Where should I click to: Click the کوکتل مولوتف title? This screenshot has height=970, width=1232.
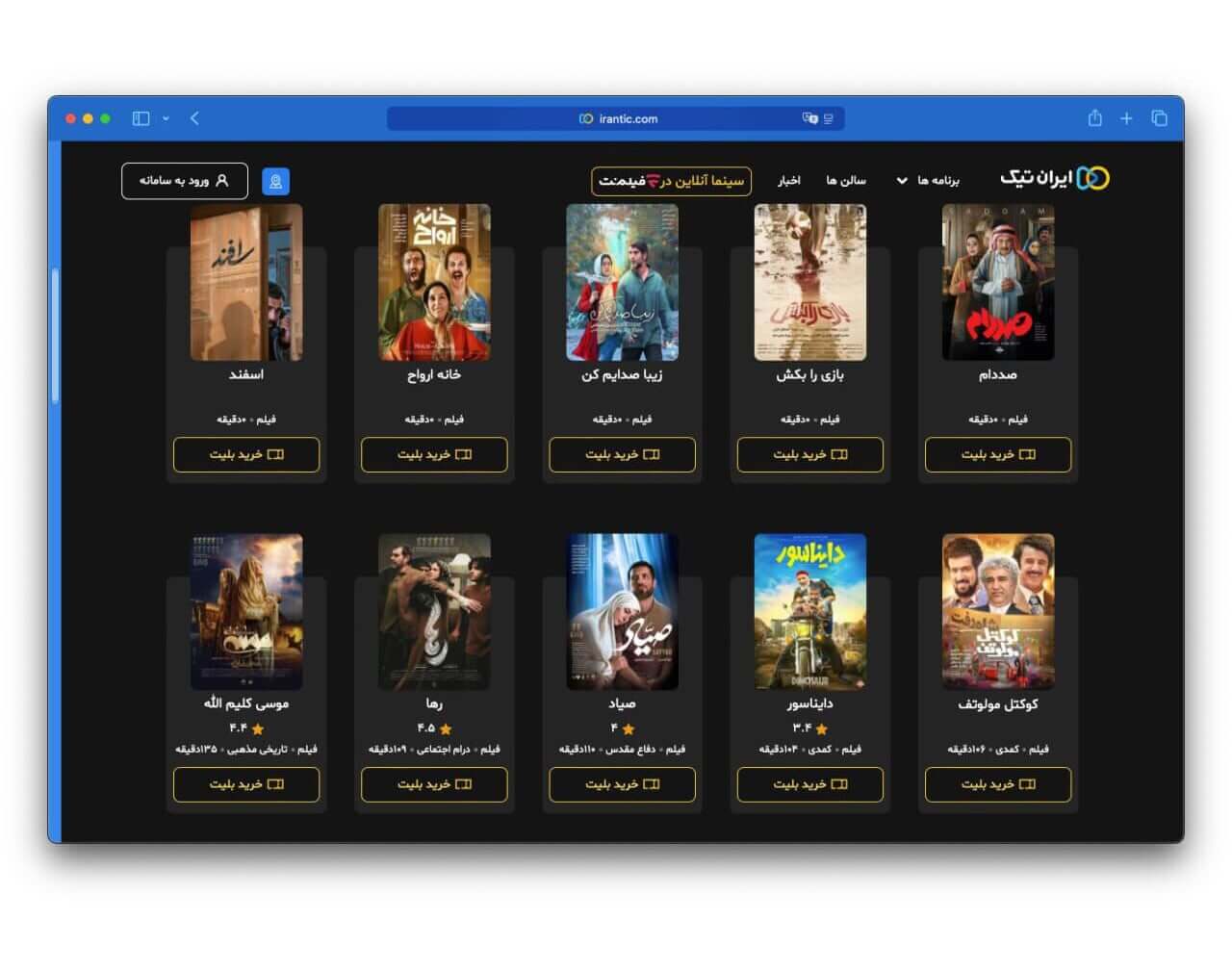(998, 703)
